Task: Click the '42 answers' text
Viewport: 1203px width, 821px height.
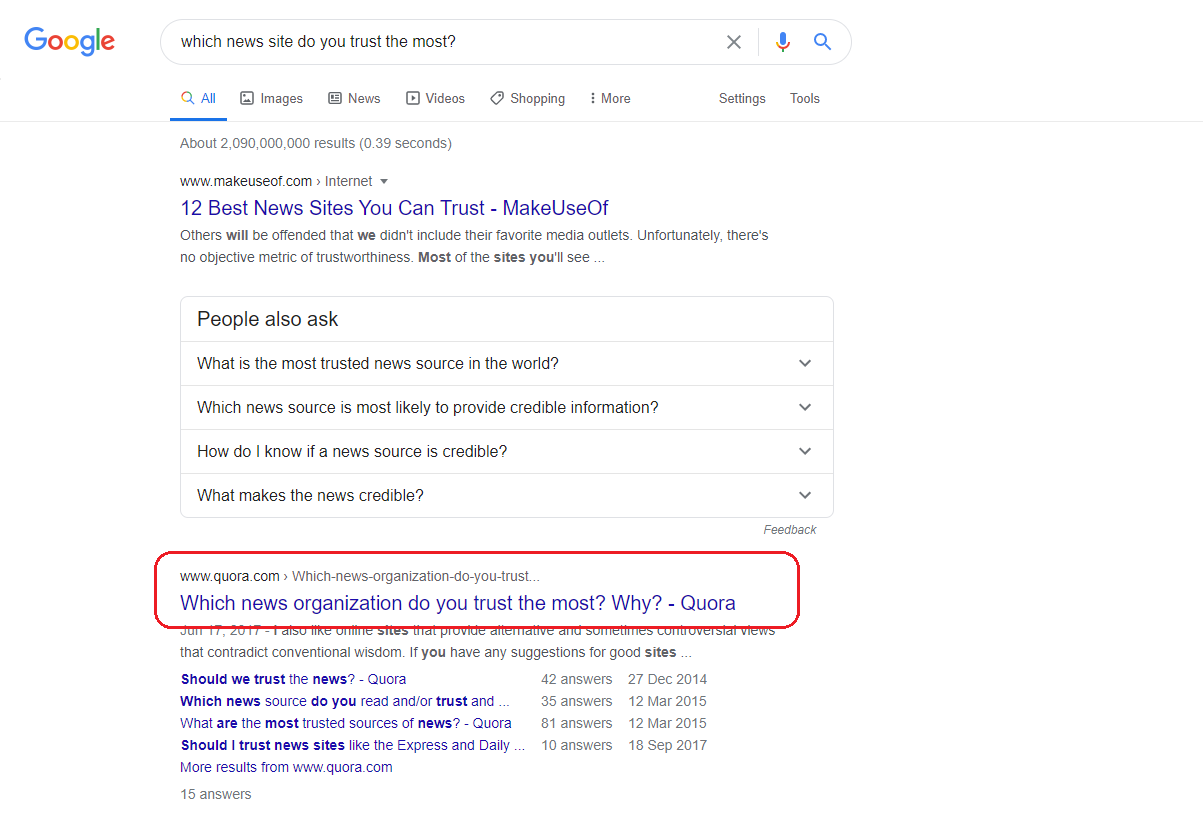Action: [x=577, y=679]
